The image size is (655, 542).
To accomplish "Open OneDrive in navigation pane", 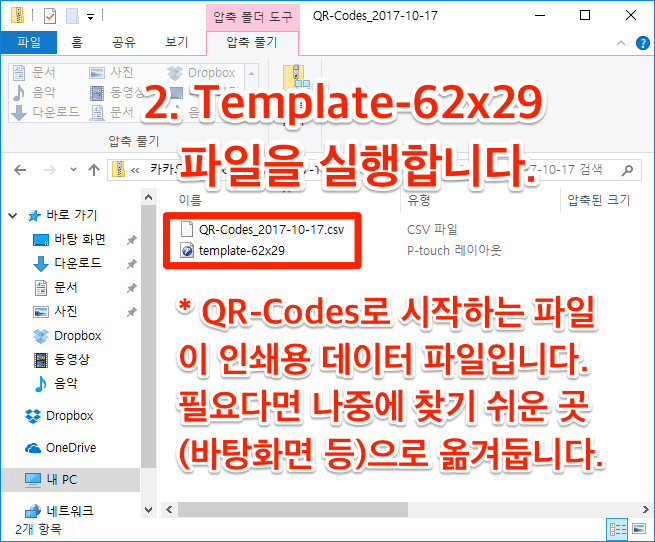I will pyautogui.click(x=71, y=448).
